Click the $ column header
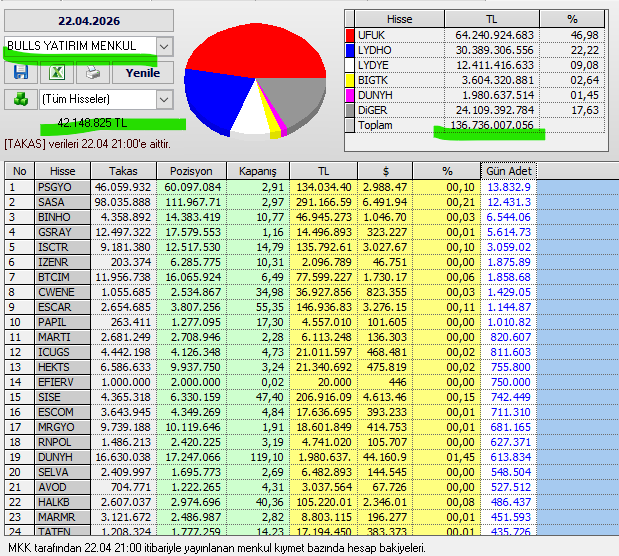The width and height of the screenshot is (619, 556). coord(385,171)
